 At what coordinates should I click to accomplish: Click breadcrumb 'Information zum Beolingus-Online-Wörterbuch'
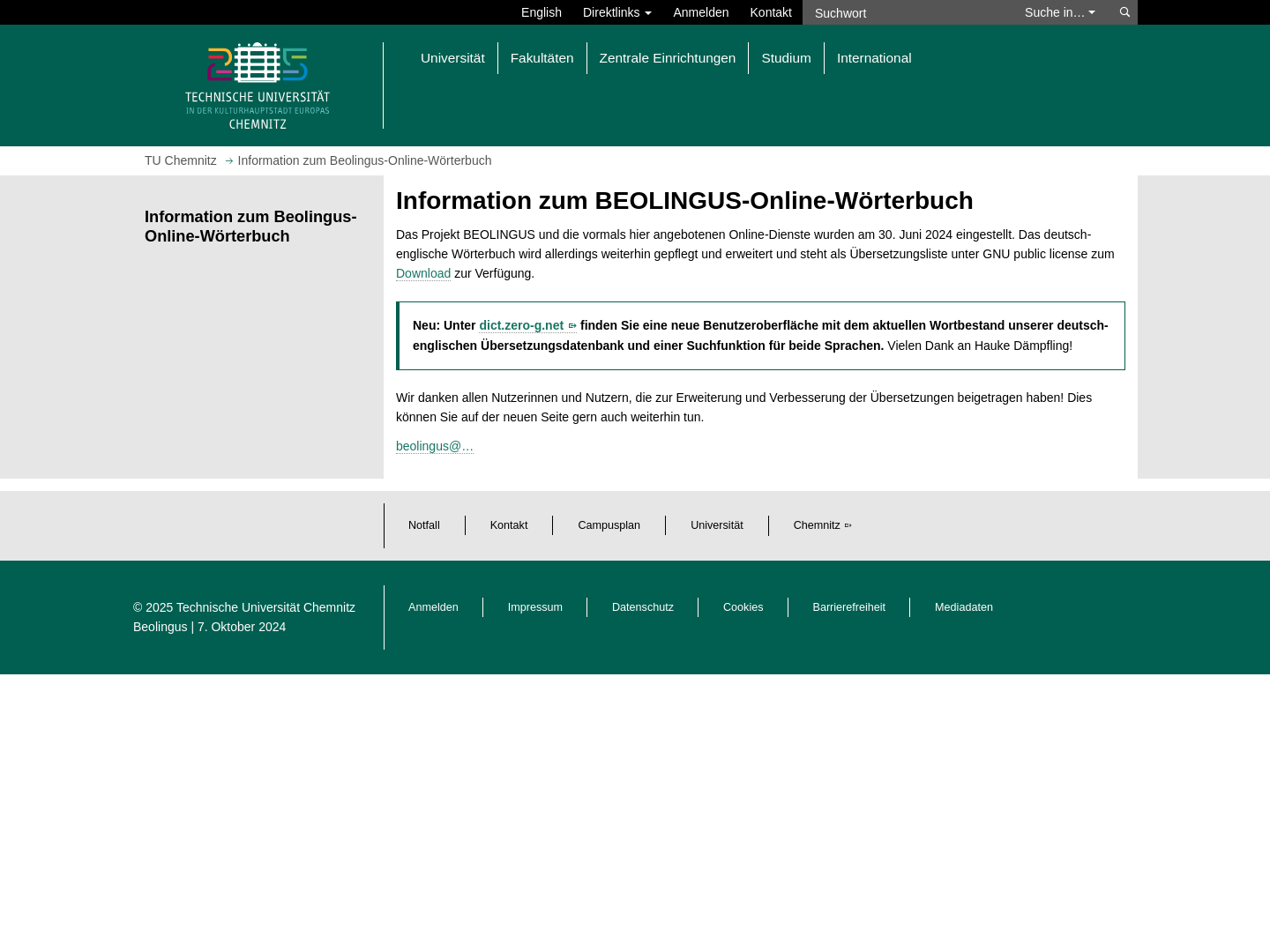click(364, 160)
